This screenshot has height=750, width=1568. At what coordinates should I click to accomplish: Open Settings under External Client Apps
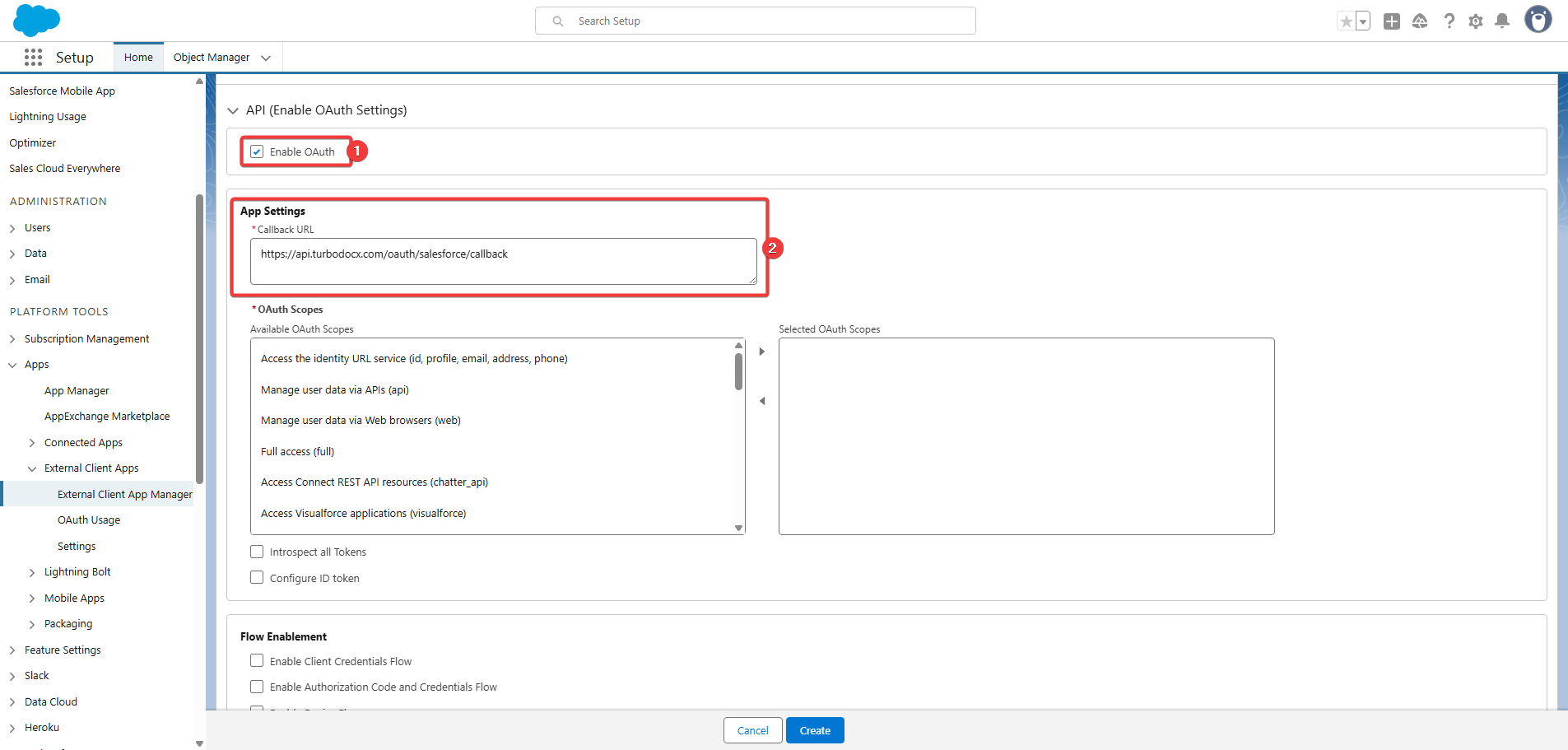pos(77,547)
